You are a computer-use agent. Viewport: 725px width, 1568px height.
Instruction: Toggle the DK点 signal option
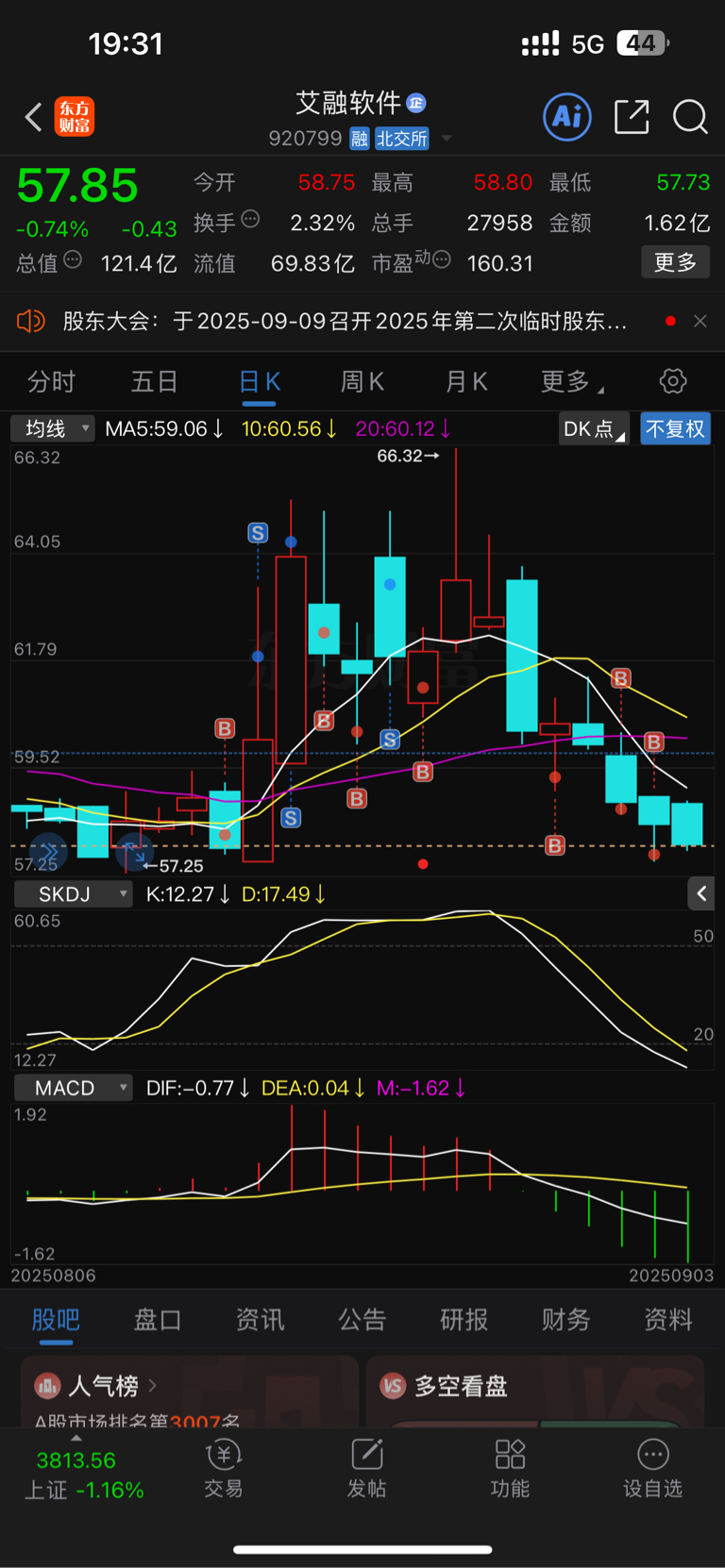click(593, 428)
